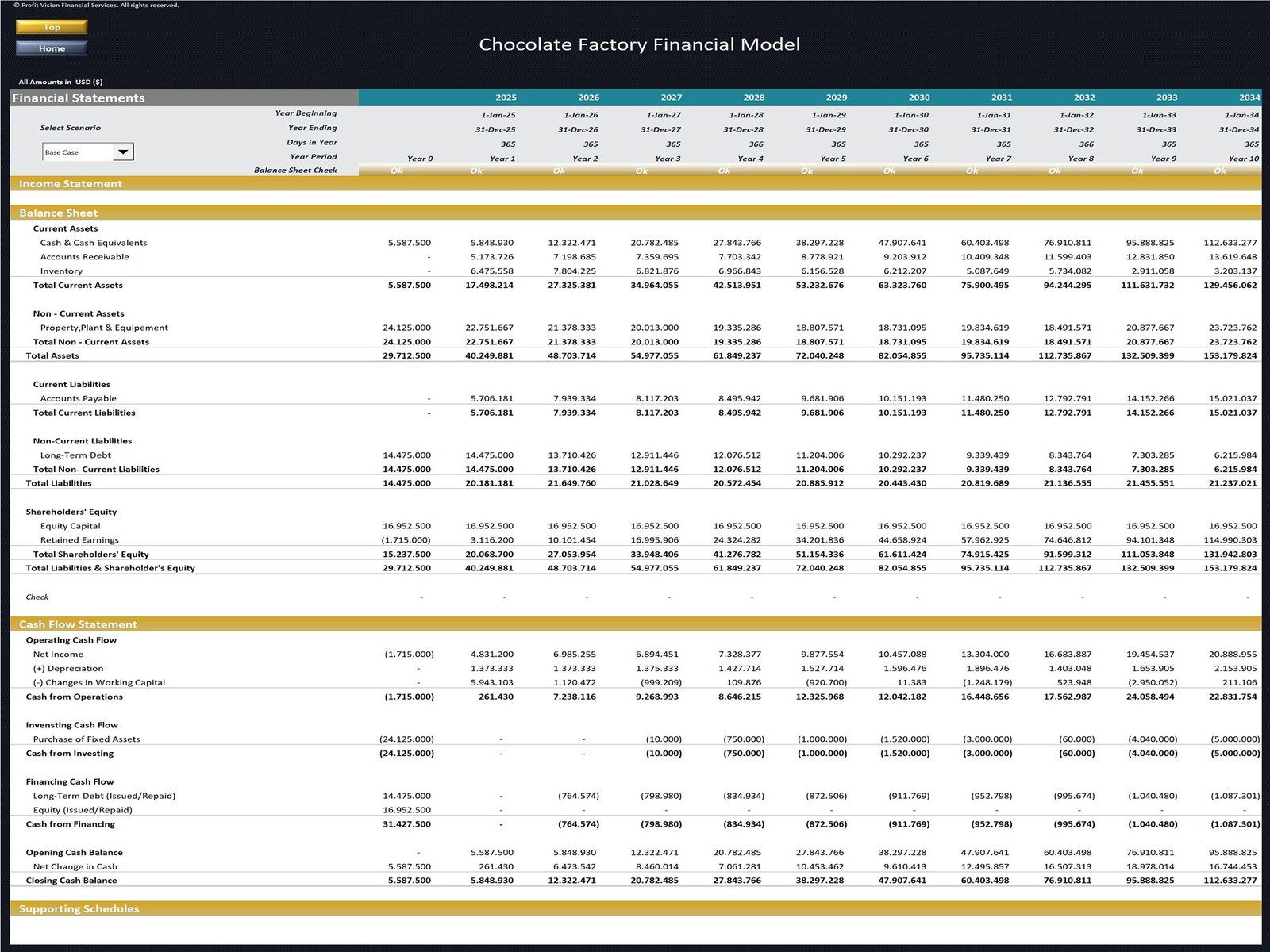Click the Home navigation button
1270x952 pixels.
[x=52, y=48]
